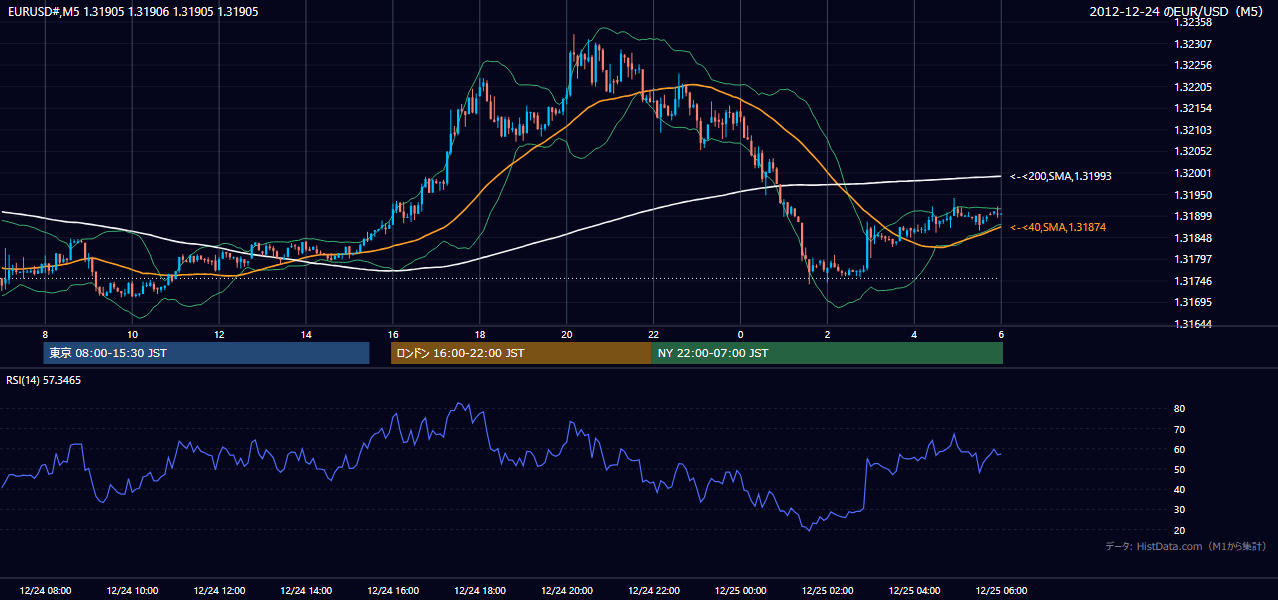Select the ロンドン 16:00-22:00 JST session bar

click(x=521, y=353)
